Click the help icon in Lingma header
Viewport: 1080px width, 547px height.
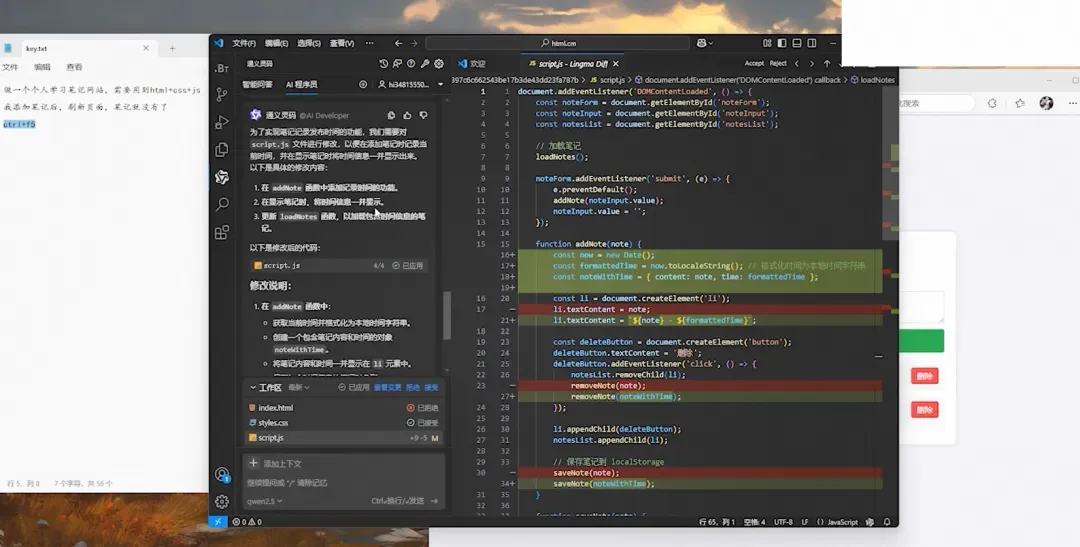411,63
